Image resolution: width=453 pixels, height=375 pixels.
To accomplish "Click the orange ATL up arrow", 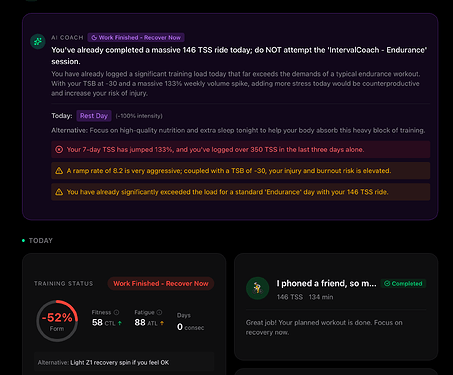I will pyautogui.click(x=162, y=323).
